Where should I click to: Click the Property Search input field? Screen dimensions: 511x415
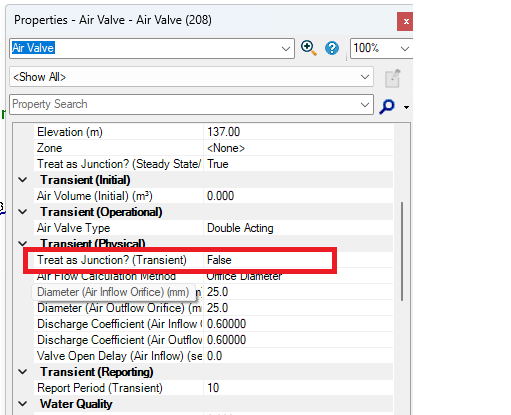pos(184,104)
